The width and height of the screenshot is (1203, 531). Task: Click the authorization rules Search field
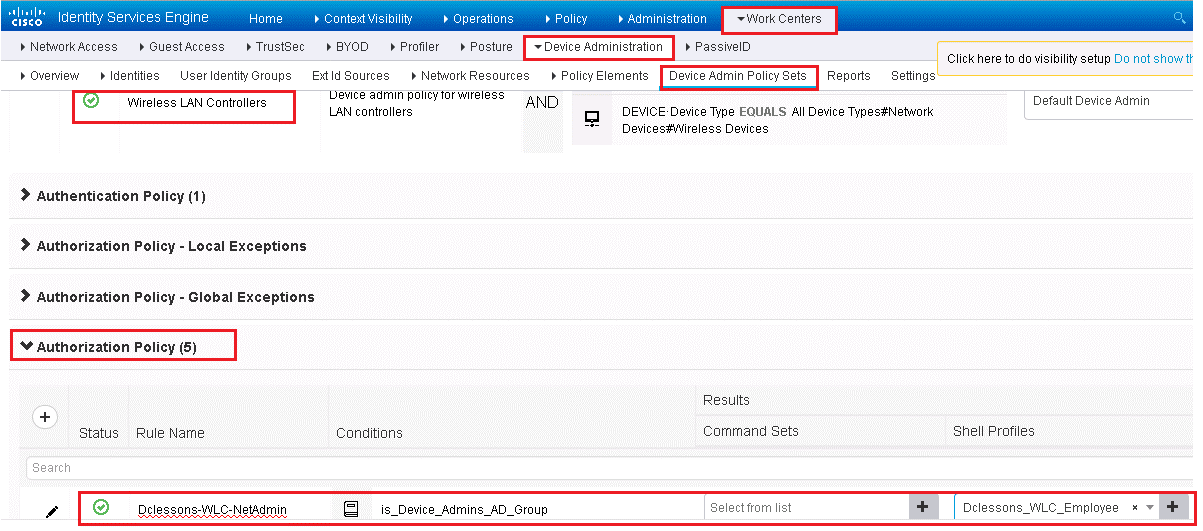[x=610, y=467]
